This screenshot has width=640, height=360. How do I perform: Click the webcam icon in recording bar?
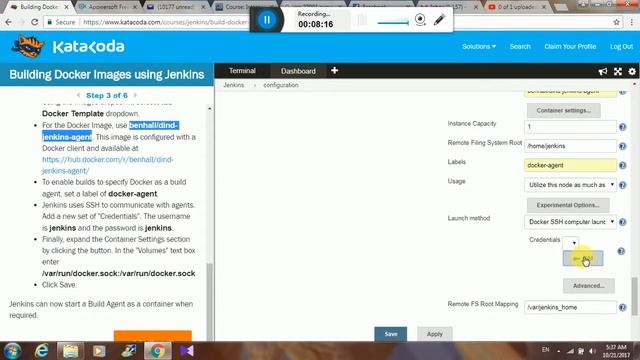420,19
